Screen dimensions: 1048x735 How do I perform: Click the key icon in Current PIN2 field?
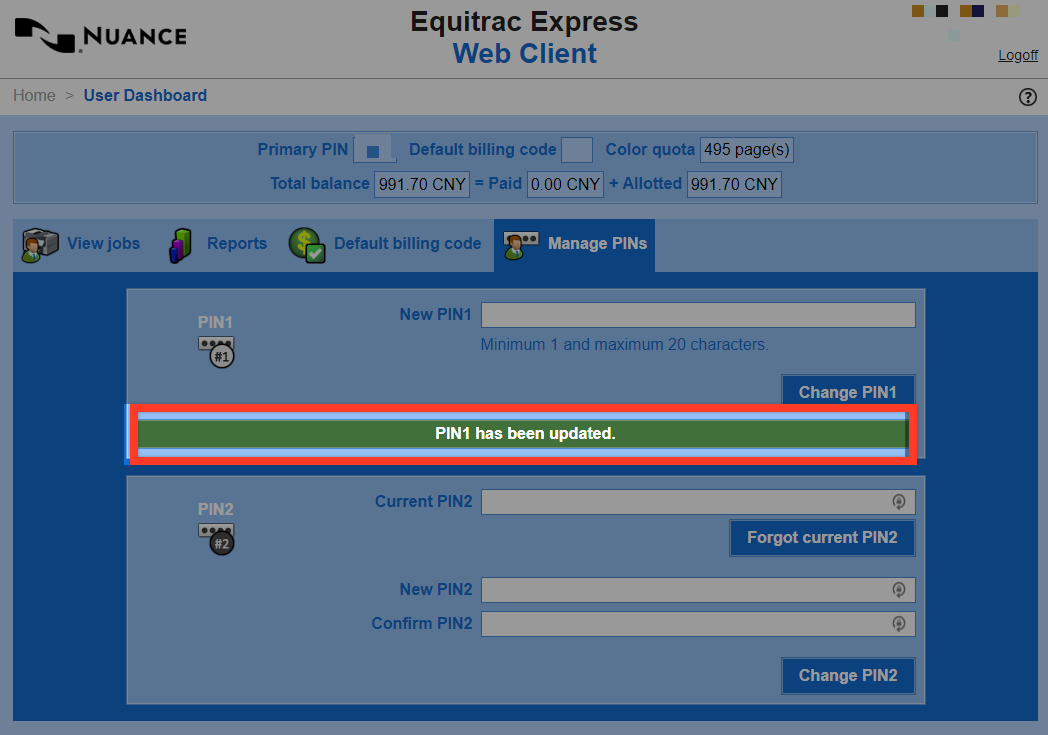click(899, 502)
